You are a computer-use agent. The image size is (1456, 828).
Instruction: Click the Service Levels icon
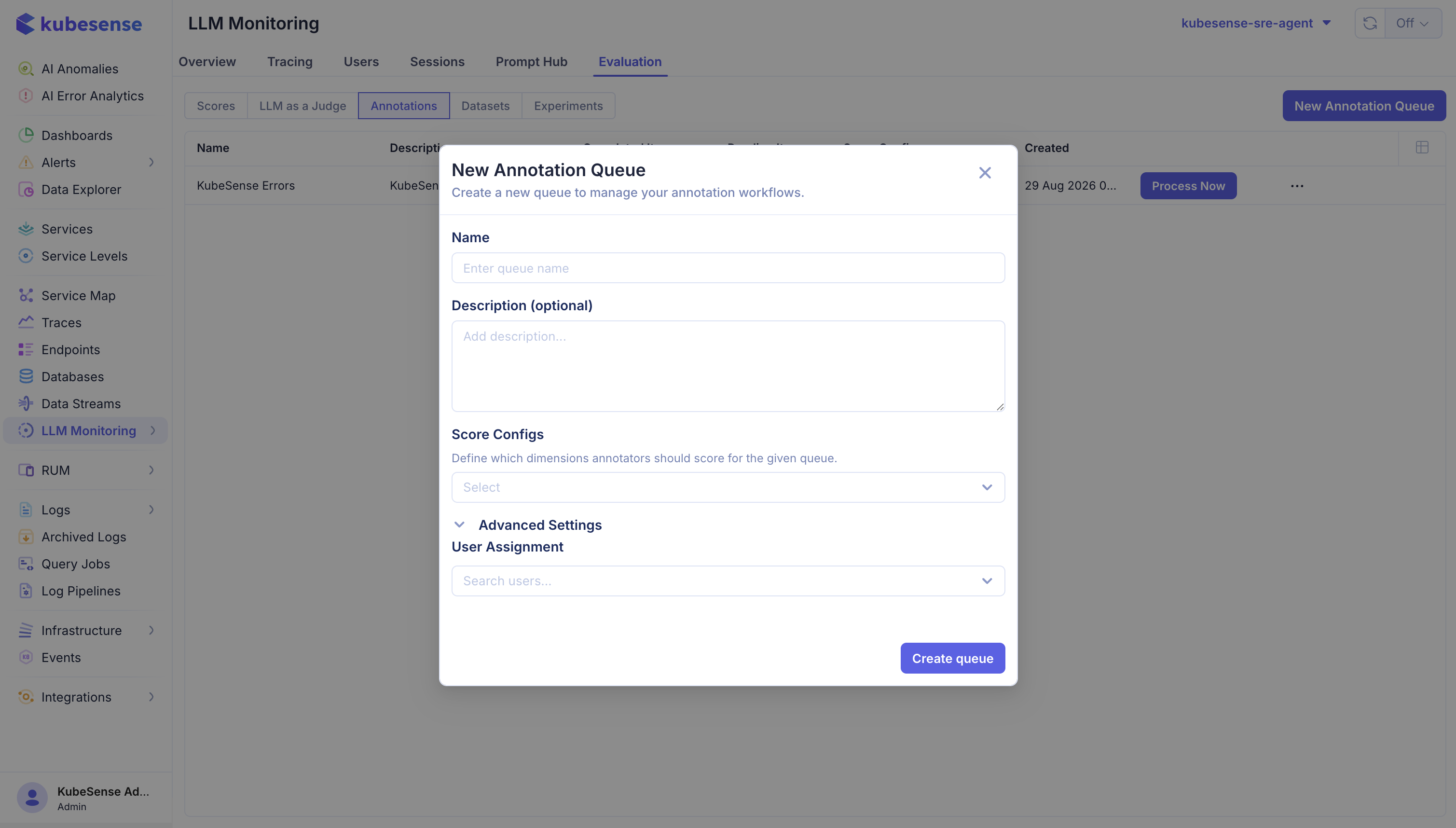(x=26, y=256)
